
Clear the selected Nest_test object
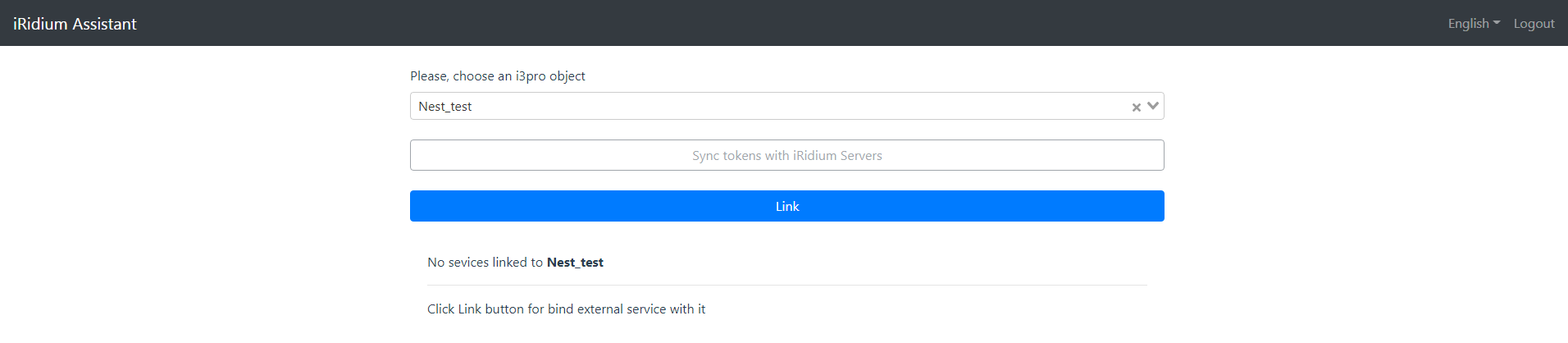pos(1136,107)
